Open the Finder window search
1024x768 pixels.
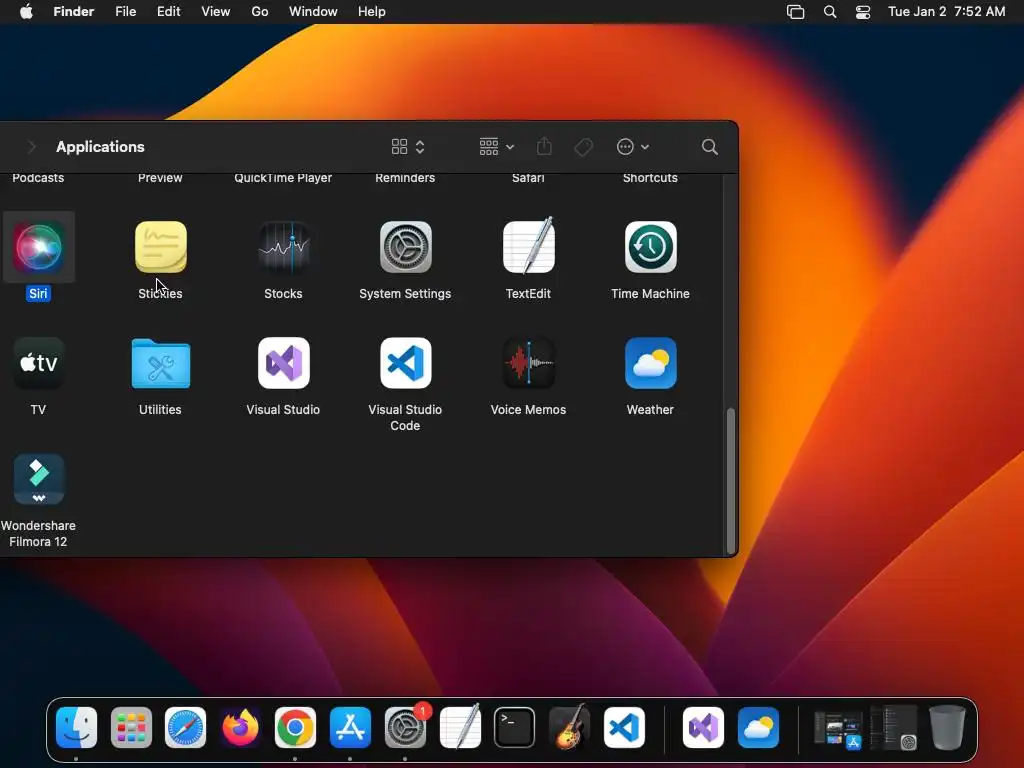point(710,147)
